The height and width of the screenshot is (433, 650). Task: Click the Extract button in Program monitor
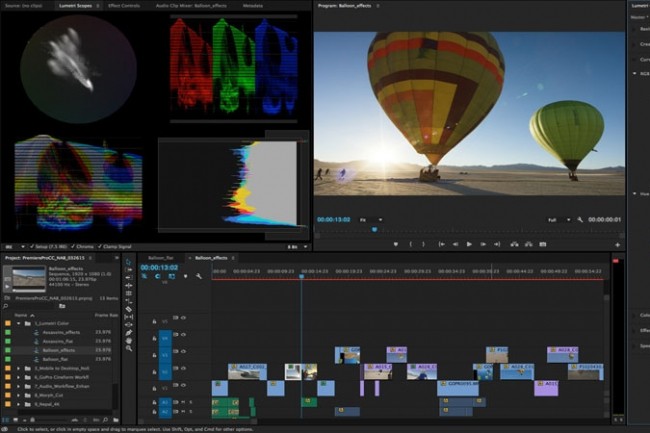[529, 244]
